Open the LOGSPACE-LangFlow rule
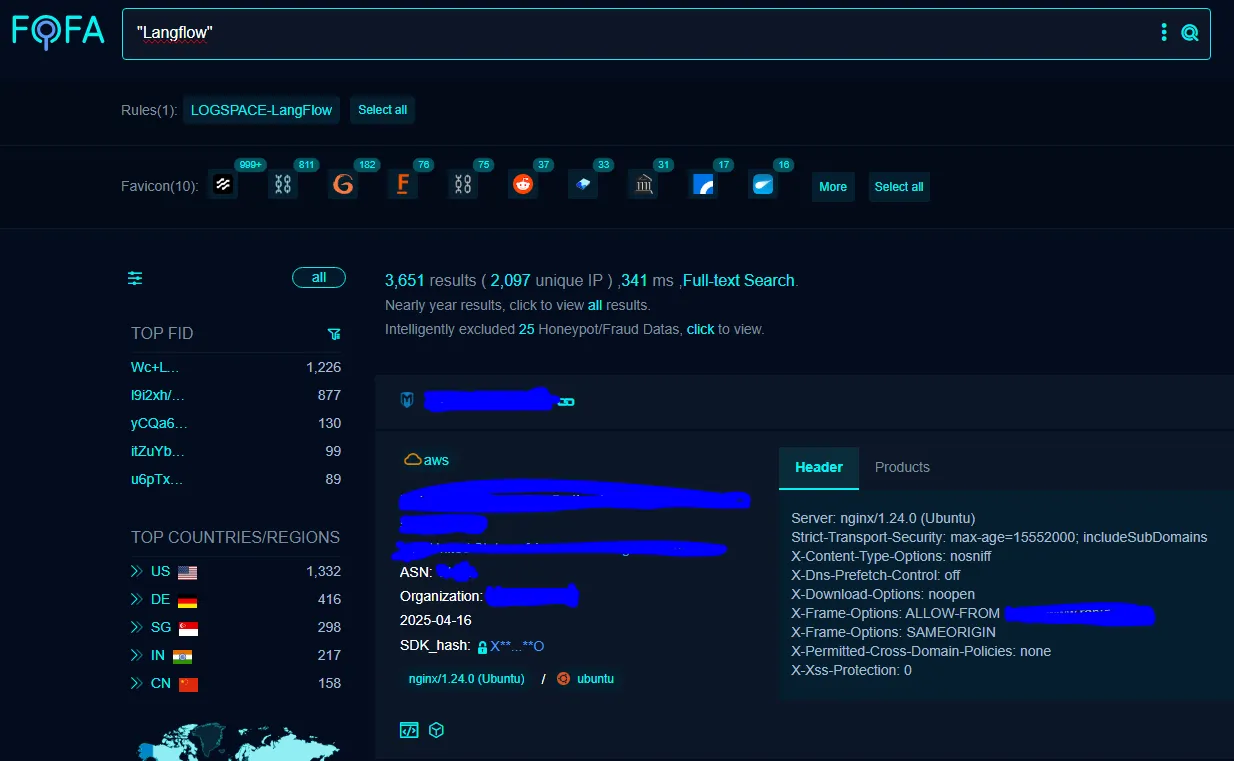 (x=261, y=110)
